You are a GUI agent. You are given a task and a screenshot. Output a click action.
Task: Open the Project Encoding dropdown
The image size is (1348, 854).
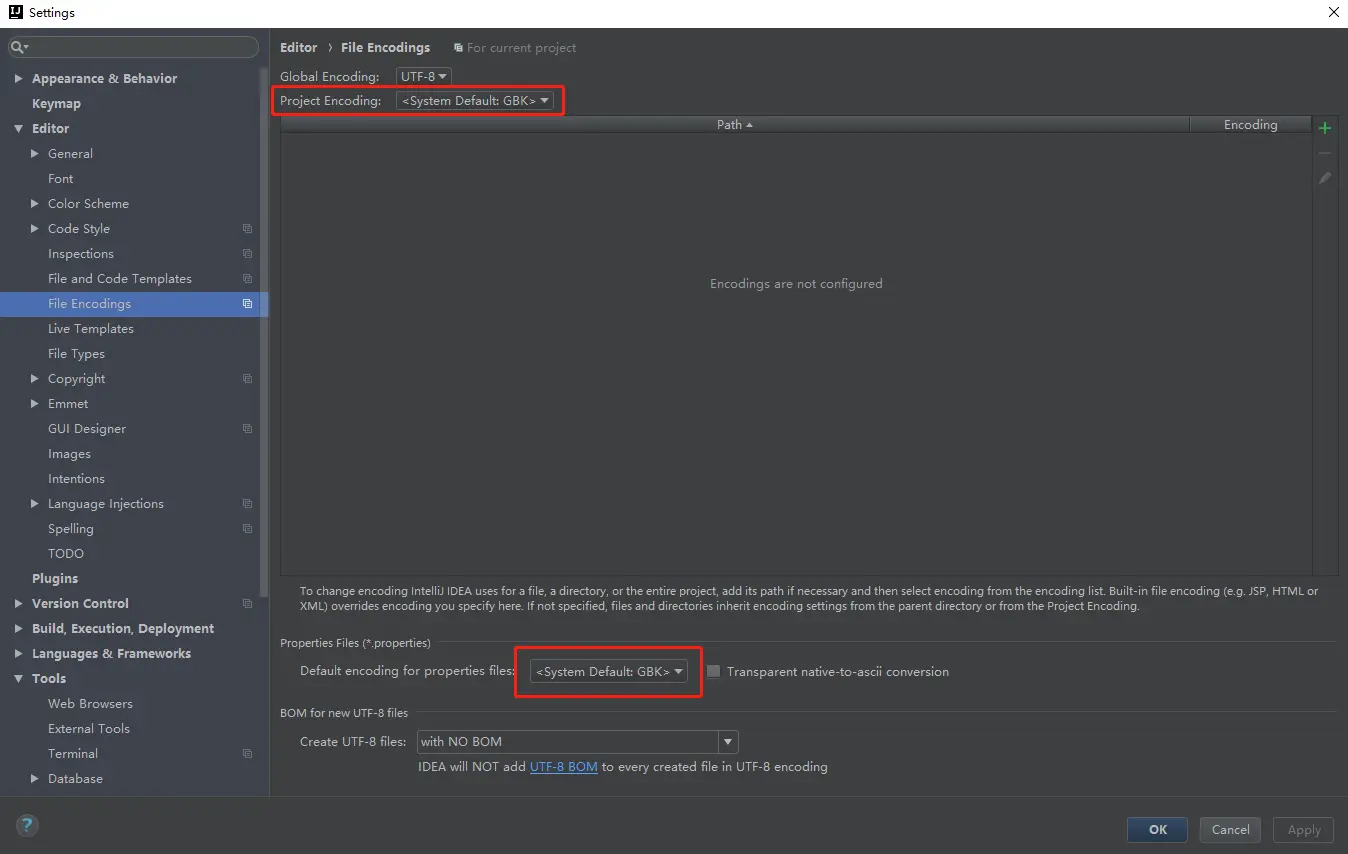click(475, 100)
